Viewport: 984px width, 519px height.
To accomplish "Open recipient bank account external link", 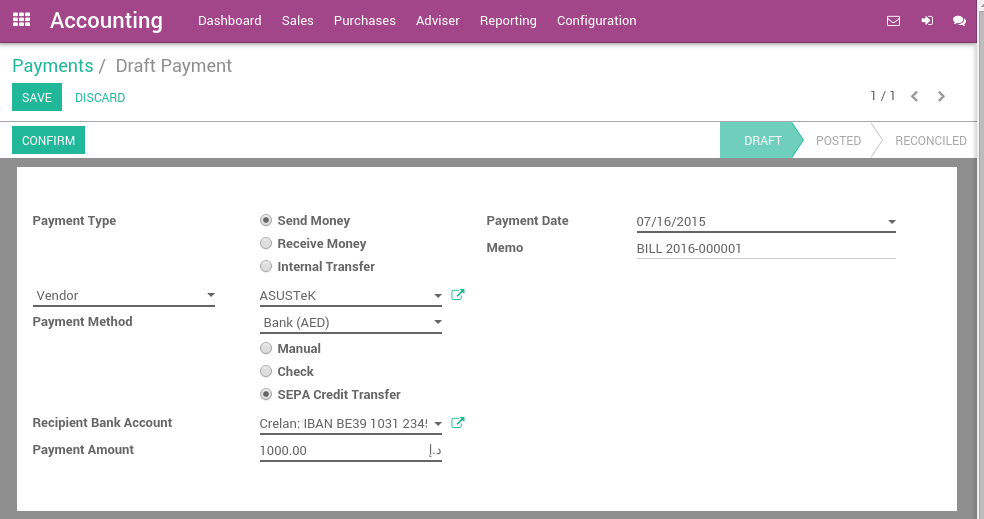I will (x=458, y=423).
